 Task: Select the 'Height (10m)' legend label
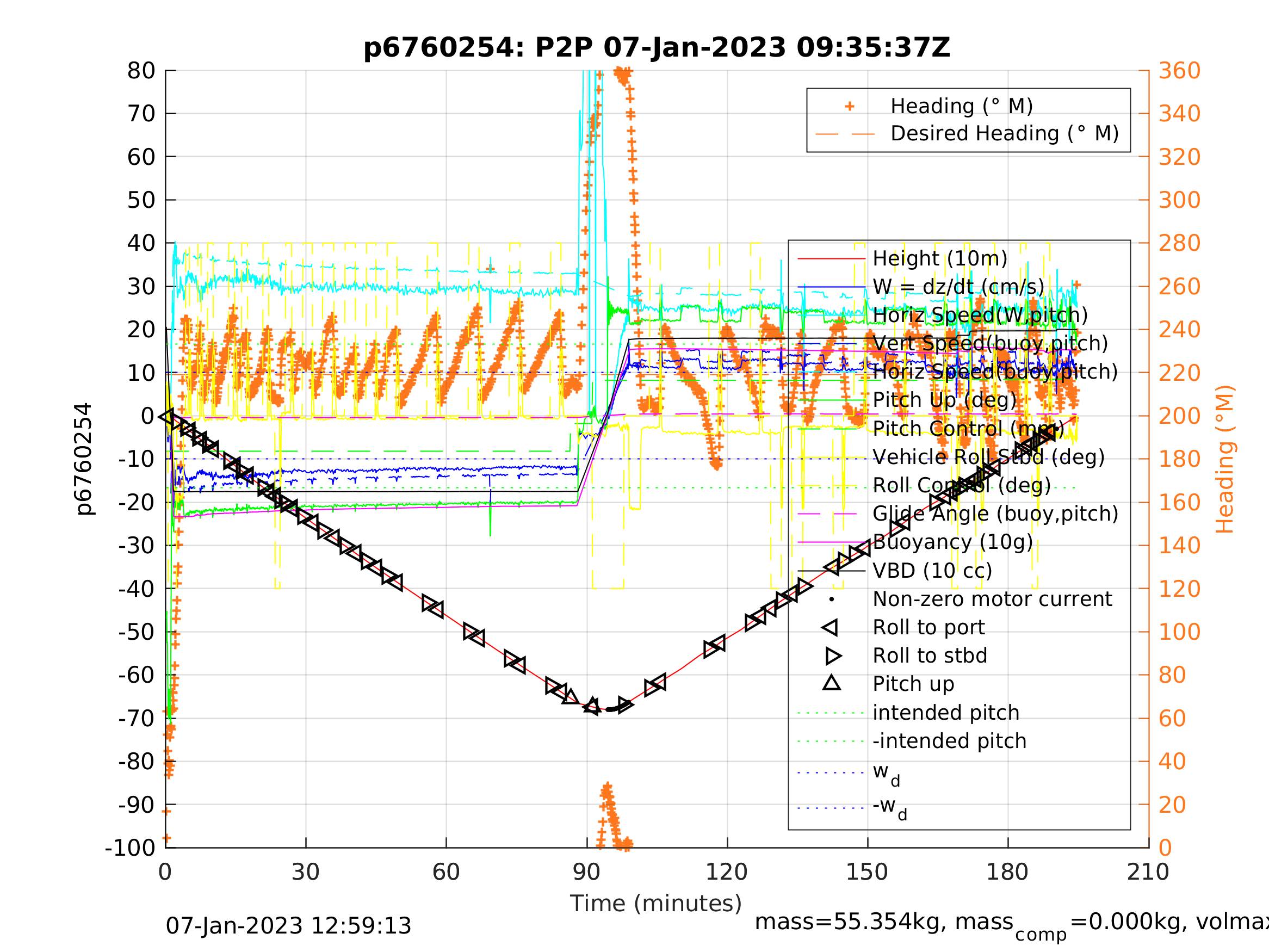coord(940,259)
